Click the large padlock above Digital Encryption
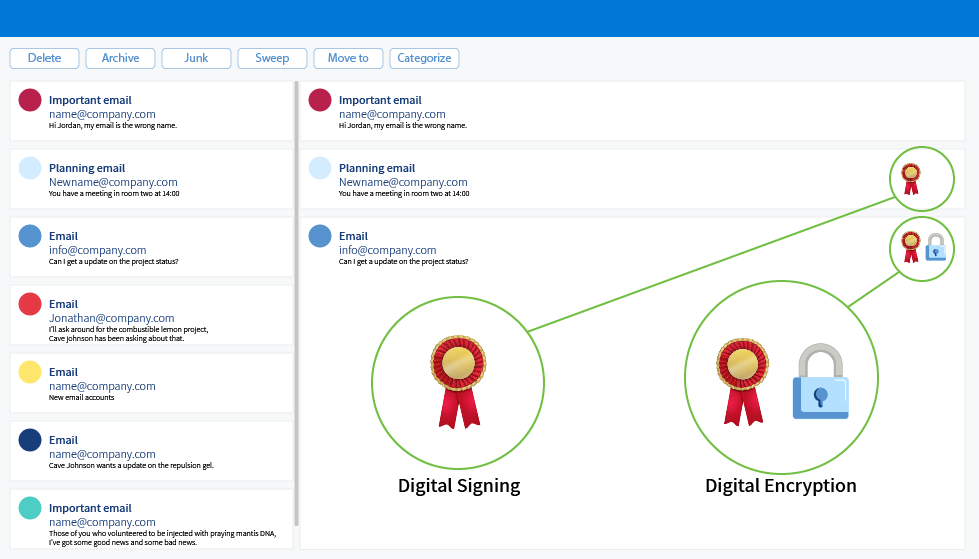The image size is (979, 559). [820, 381]
